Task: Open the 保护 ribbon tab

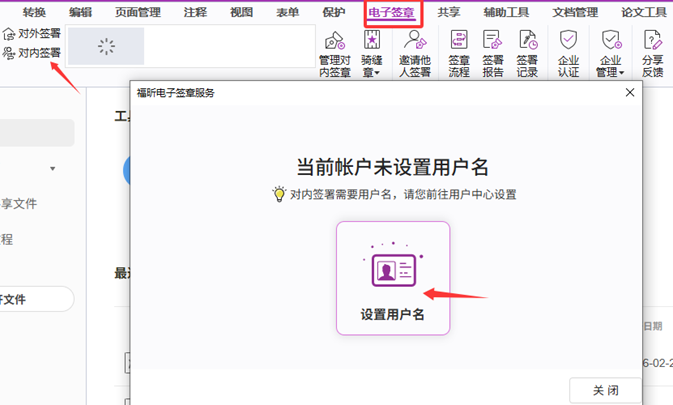Action: (333, 12)
